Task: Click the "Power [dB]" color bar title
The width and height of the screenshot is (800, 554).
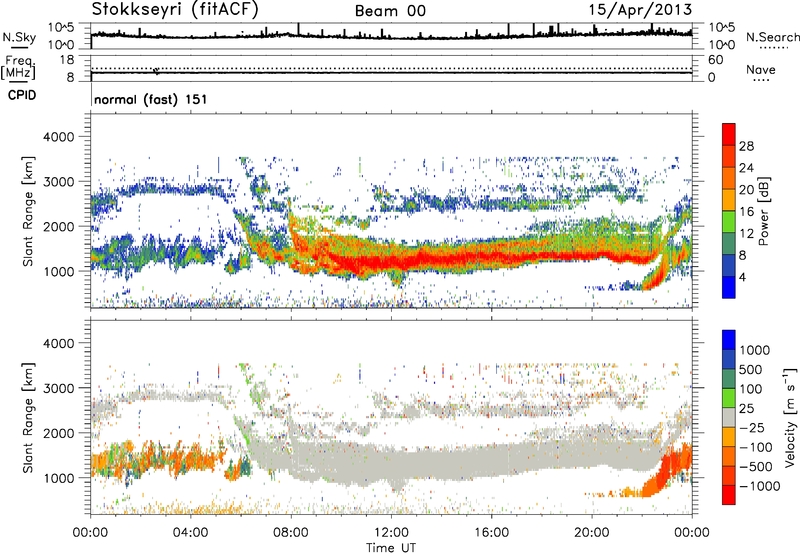Action: [764, 211]
